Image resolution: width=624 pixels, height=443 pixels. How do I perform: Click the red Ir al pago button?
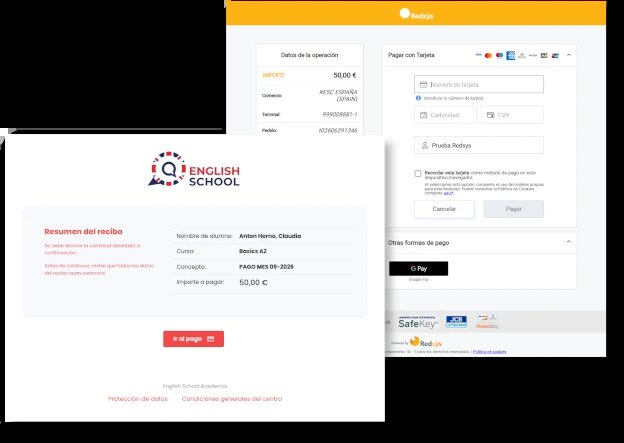pos(193,339)
